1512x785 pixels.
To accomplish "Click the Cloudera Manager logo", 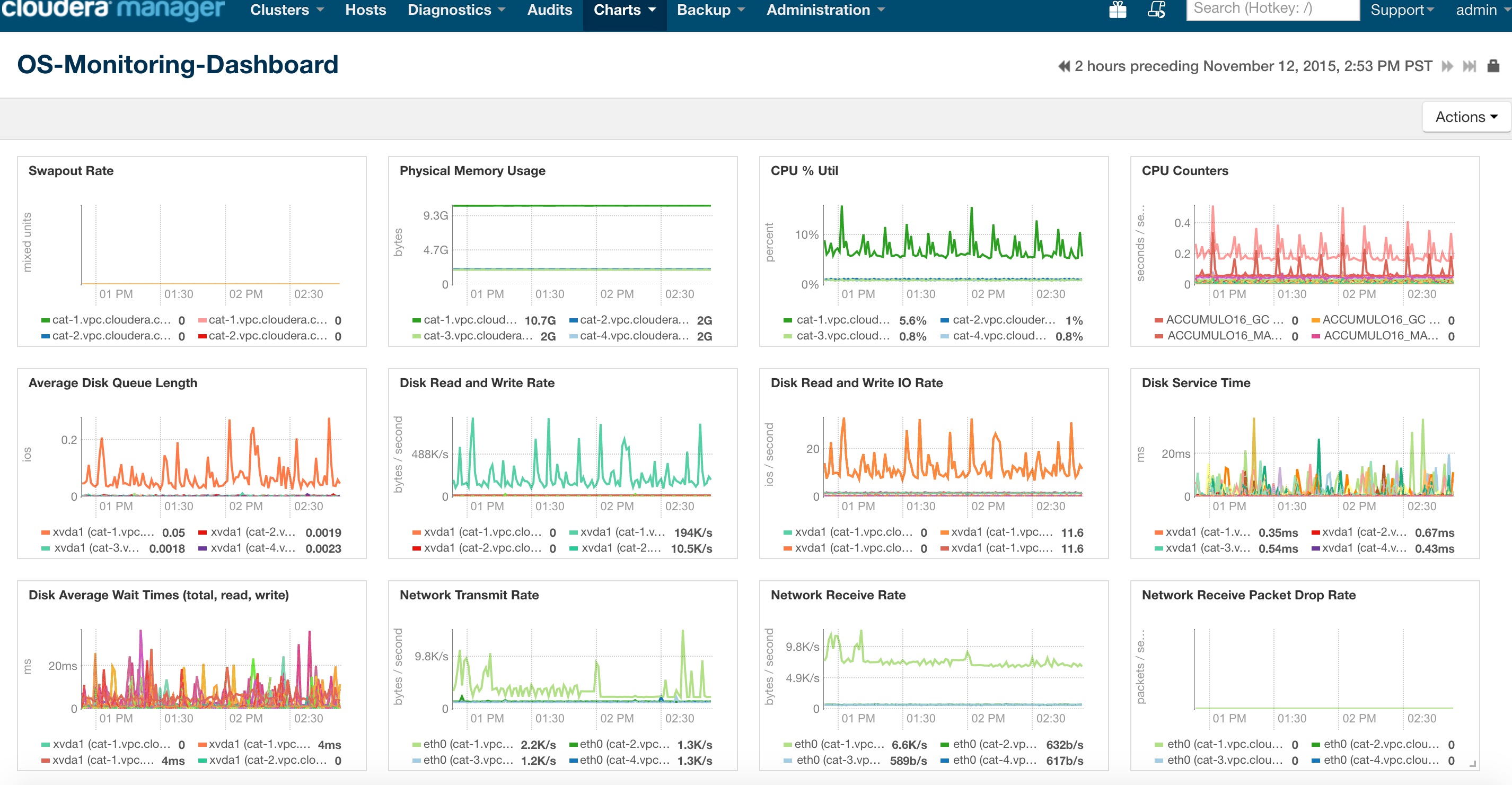I will pos(112,10).
